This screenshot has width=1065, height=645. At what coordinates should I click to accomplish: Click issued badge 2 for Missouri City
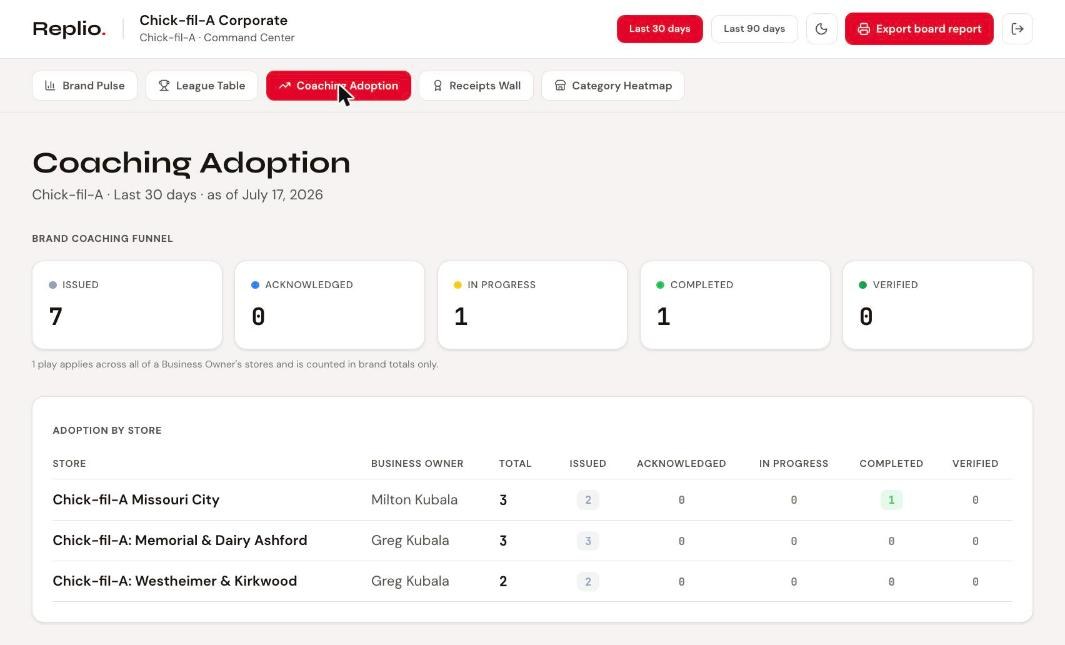588,500
